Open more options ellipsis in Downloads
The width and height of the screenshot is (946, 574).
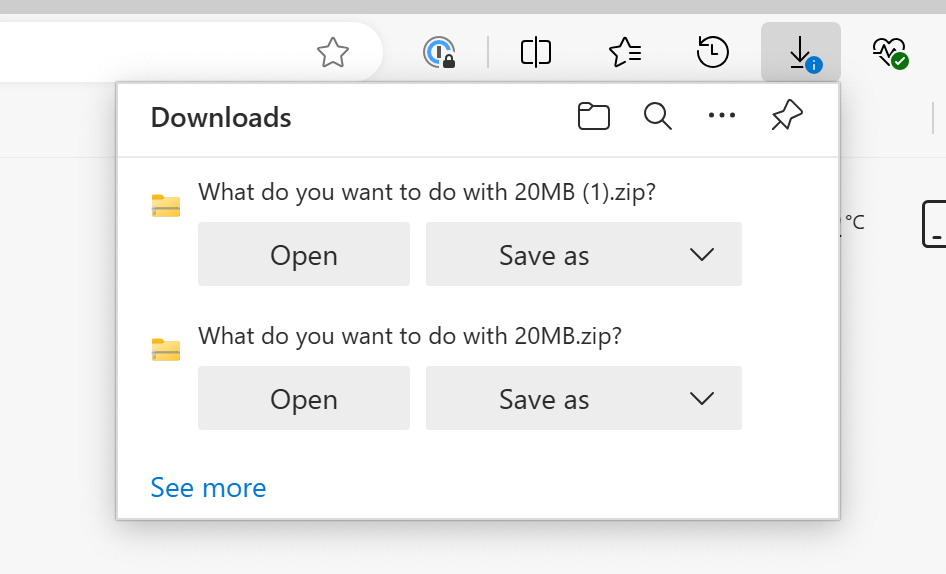pos(722,115)
